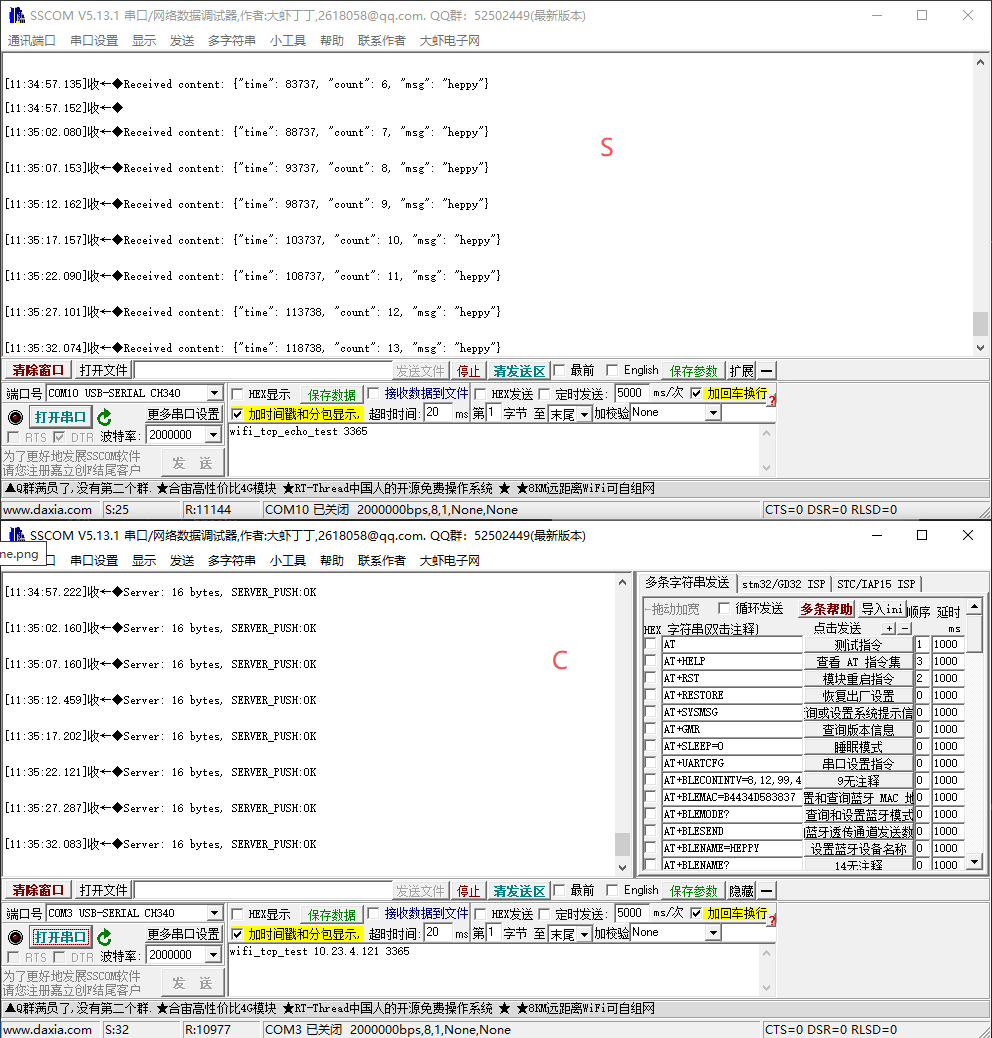Click 打开串口 button in COM3 window
This screenshot has height=1038, width=992.
pyautogui.click(x=60, y=937)
